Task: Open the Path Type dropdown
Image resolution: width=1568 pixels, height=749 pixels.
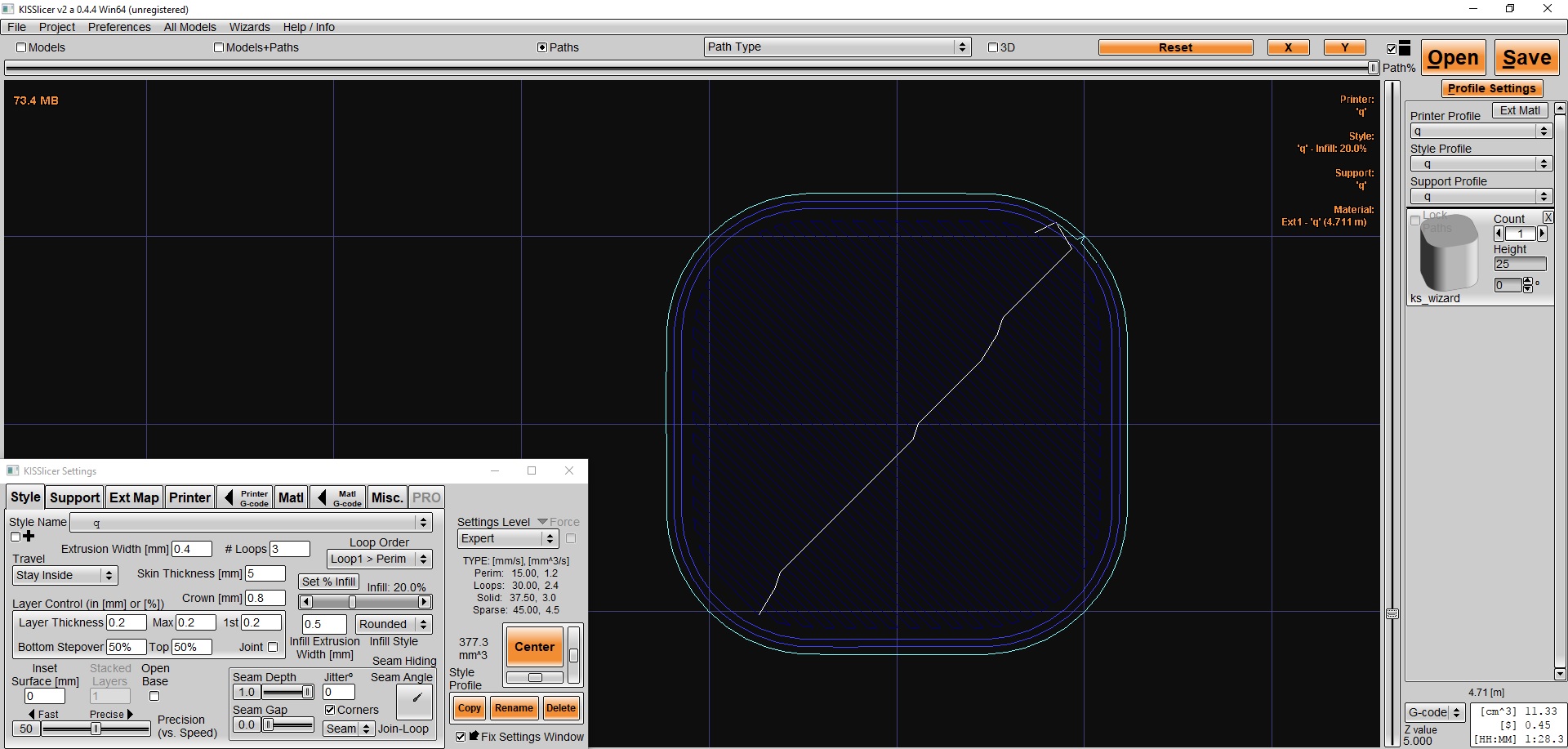Action: 837,47
